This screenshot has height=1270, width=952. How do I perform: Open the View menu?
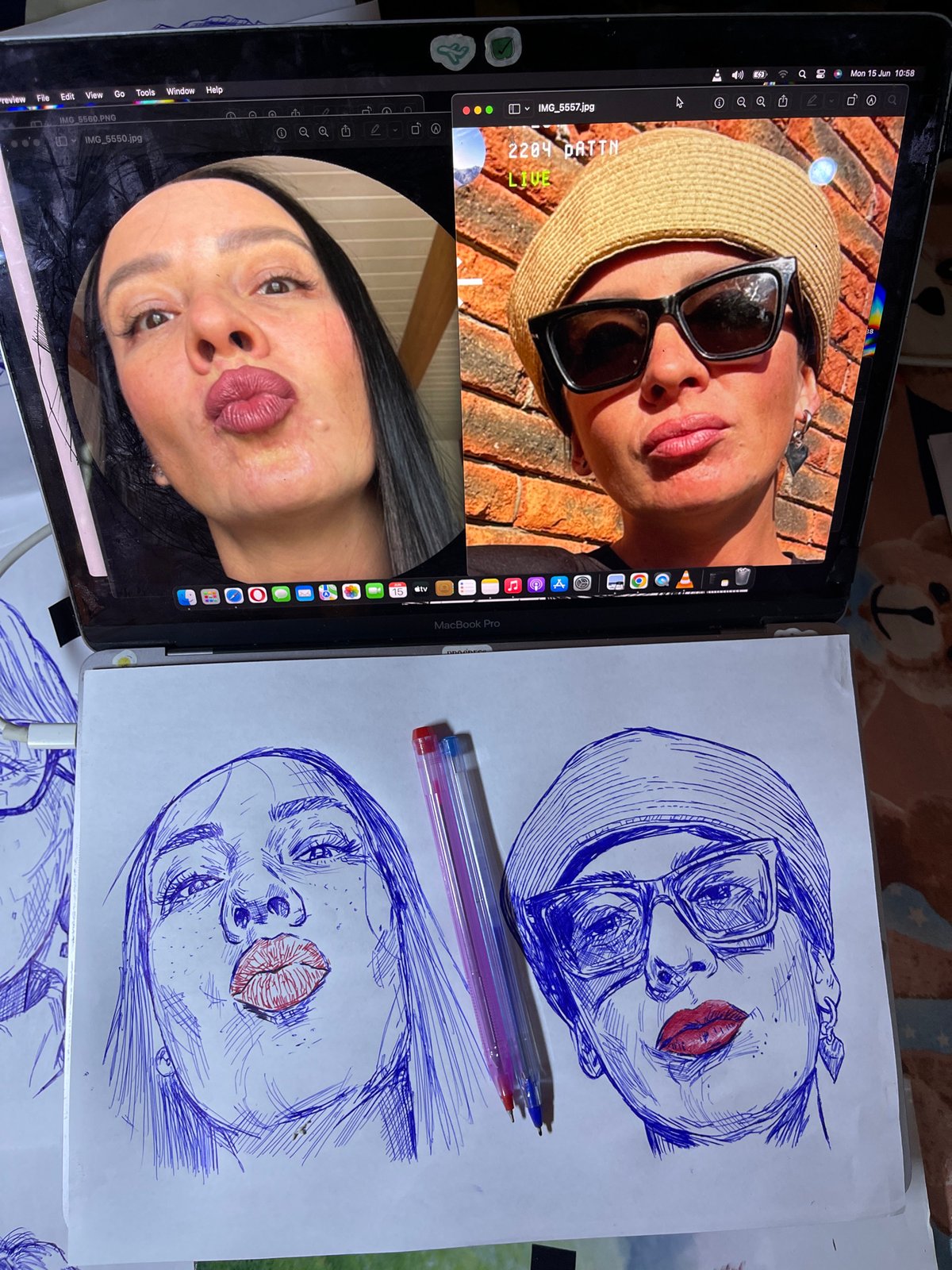94,95
